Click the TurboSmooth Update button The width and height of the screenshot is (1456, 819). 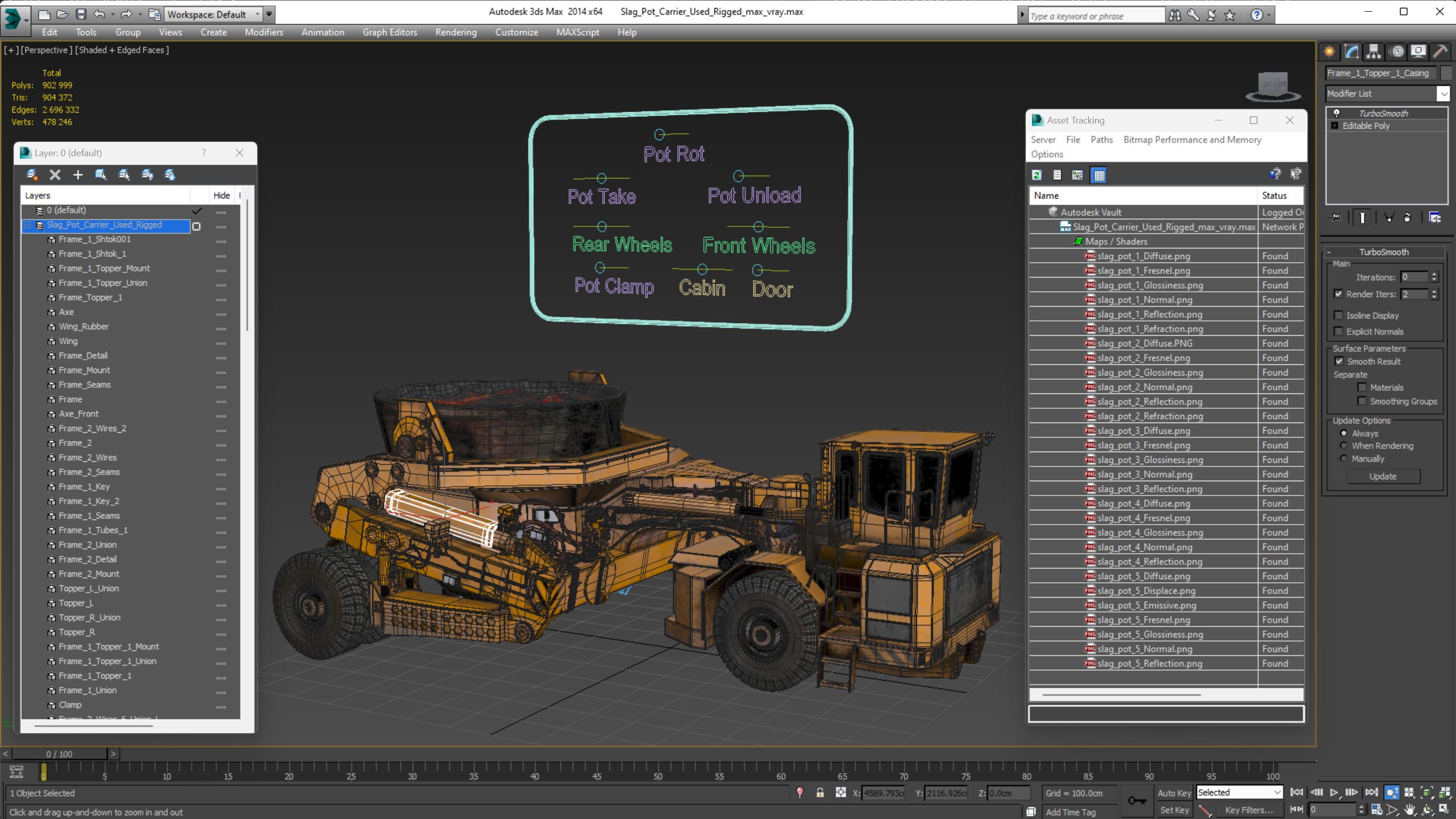pyautogui.click(x=1383, y=477)
